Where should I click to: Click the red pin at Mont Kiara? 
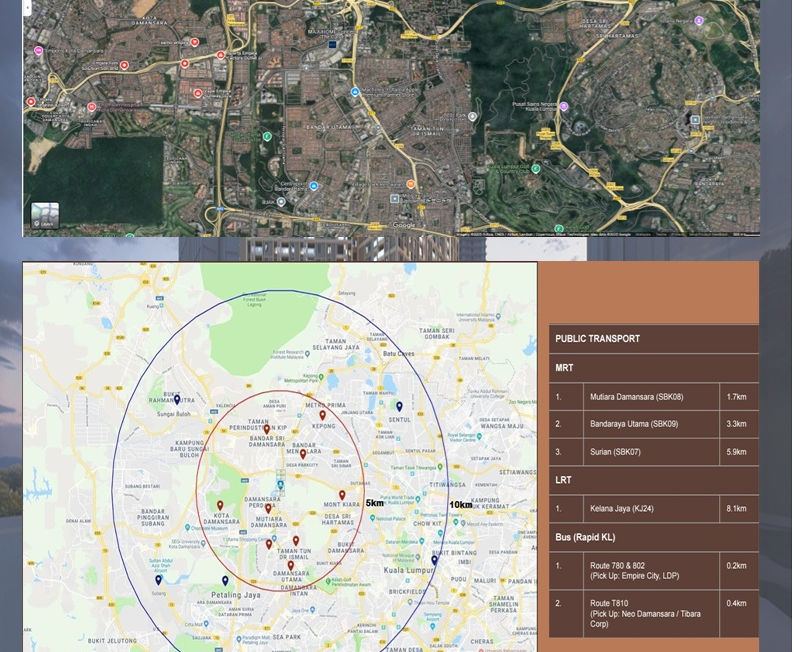click(342, 495)
